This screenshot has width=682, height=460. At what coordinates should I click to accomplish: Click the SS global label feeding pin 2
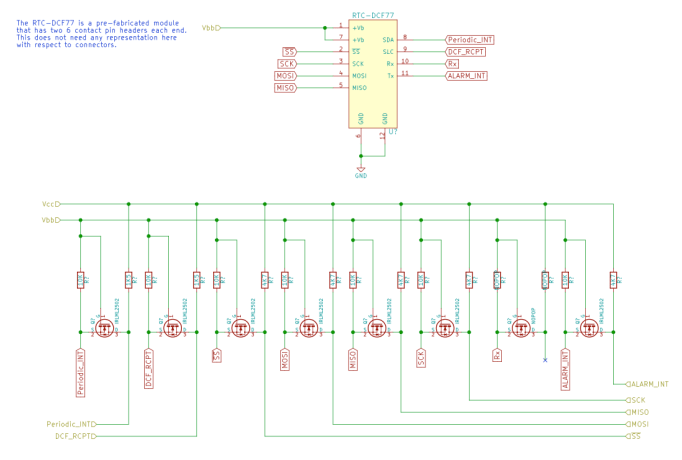tap(289, 52)
